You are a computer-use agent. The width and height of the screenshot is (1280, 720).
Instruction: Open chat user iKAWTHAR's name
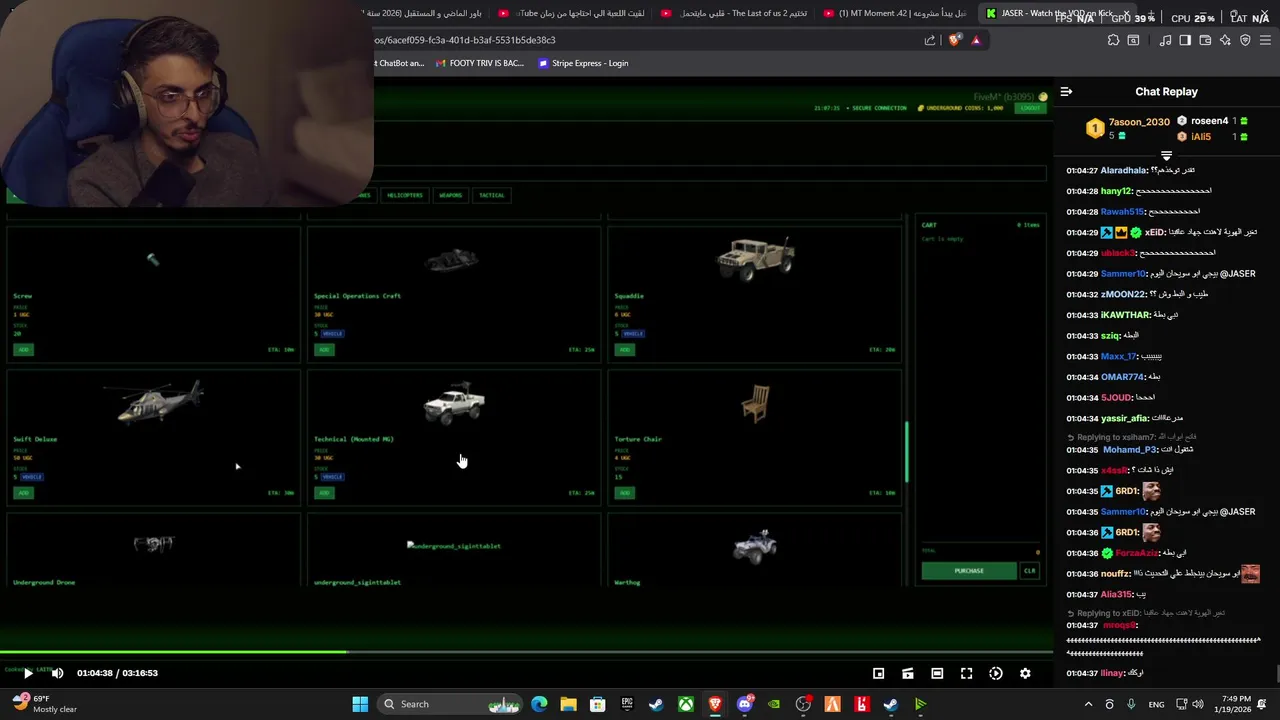click(x=1125, y=315)
